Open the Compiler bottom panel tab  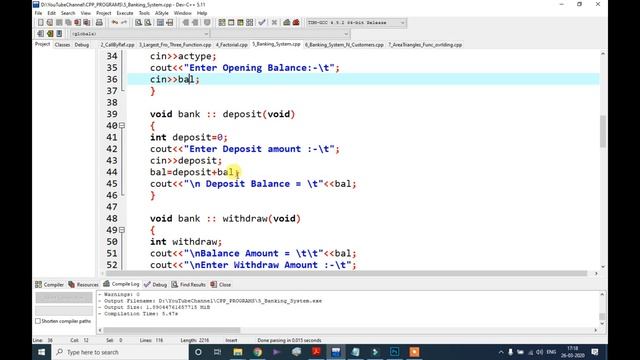pyautogui.click(x=49, y=284)
